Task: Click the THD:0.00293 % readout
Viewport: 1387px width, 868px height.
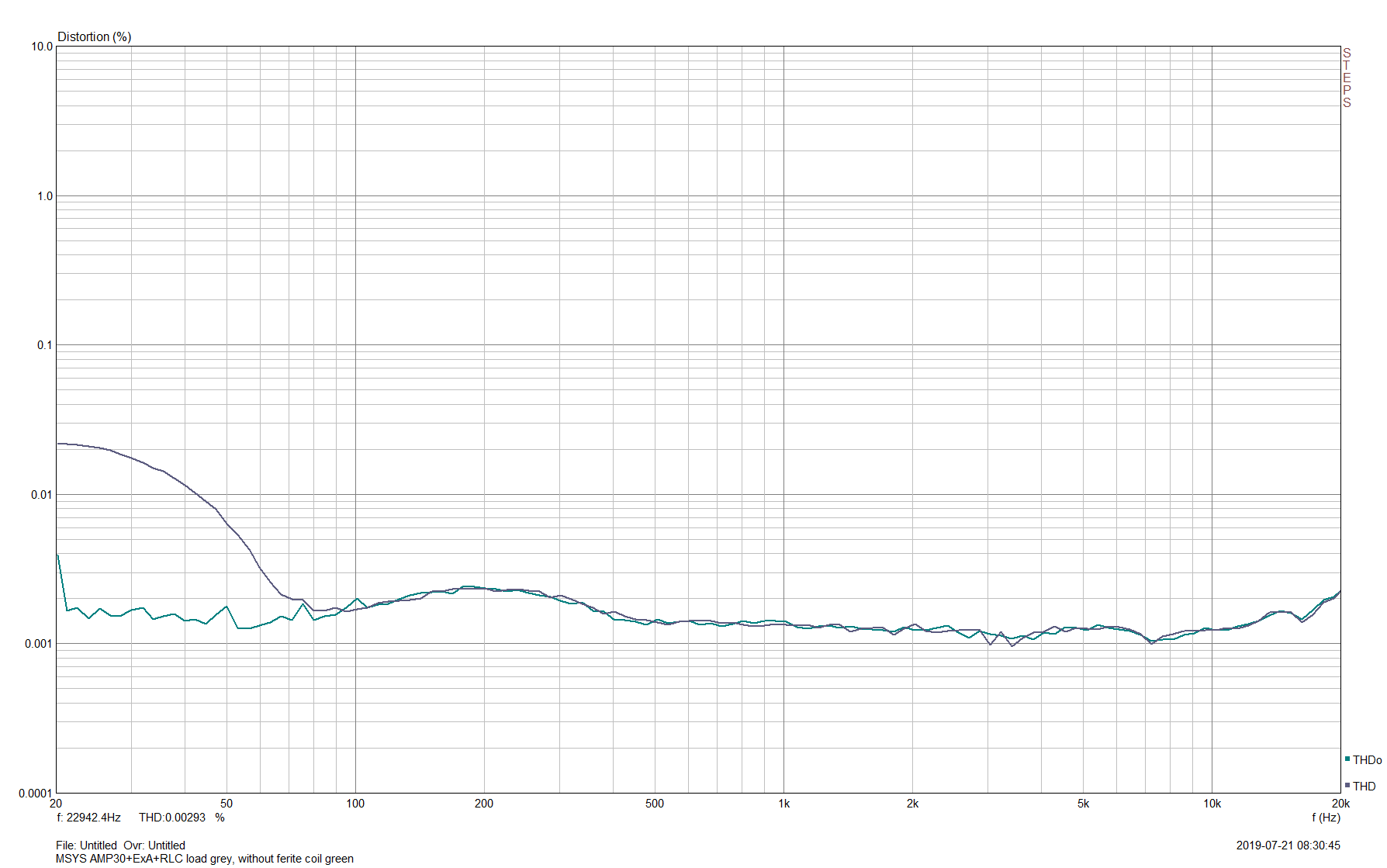Action: point(182,818)
